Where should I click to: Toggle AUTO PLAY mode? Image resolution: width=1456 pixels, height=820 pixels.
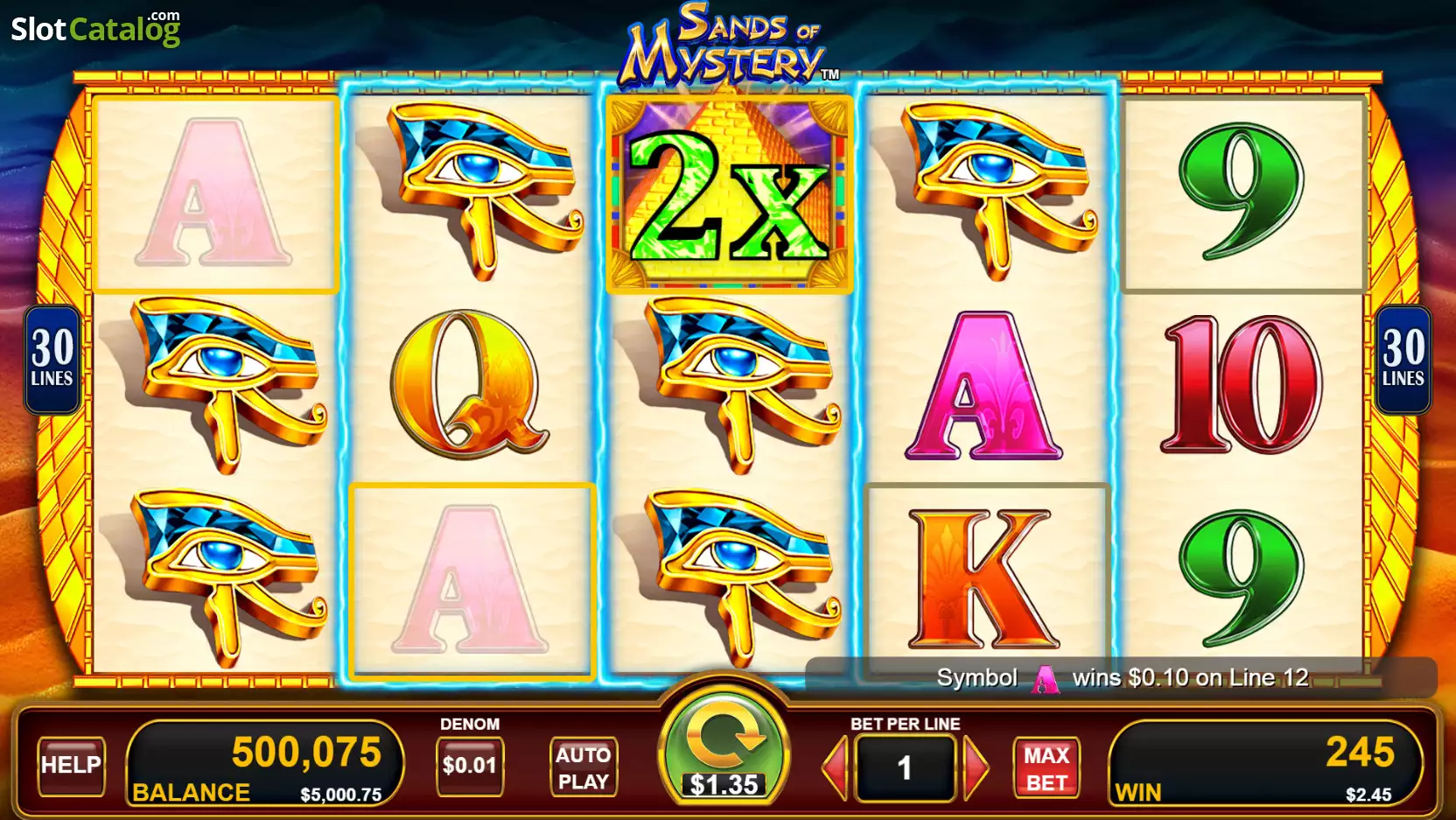pos(584,767)
